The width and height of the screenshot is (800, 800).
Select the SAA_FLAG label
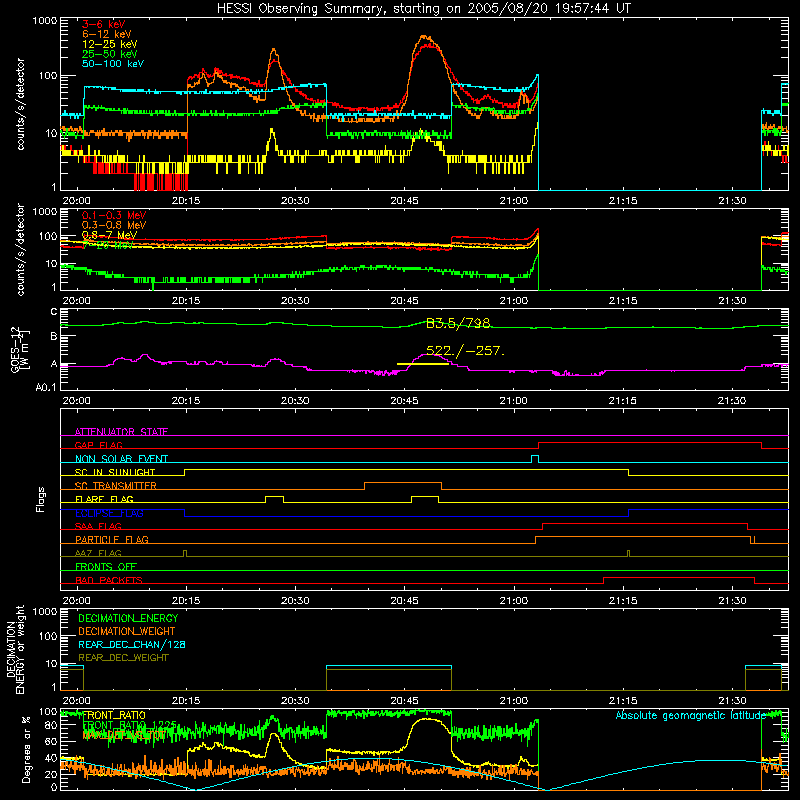coord(98,526)
